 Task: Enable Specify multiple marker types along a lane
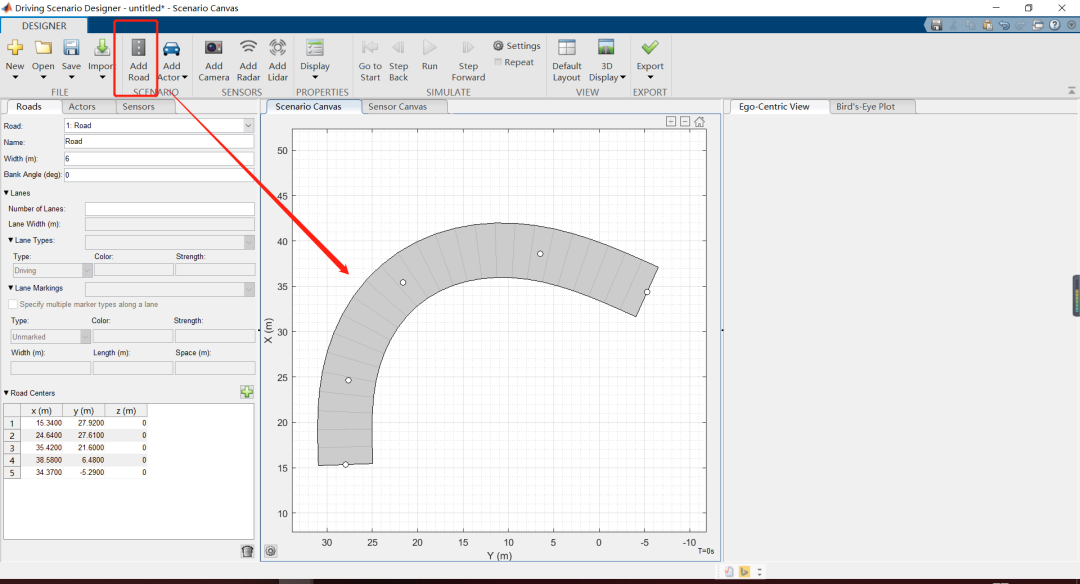click(x=13, y=304)
